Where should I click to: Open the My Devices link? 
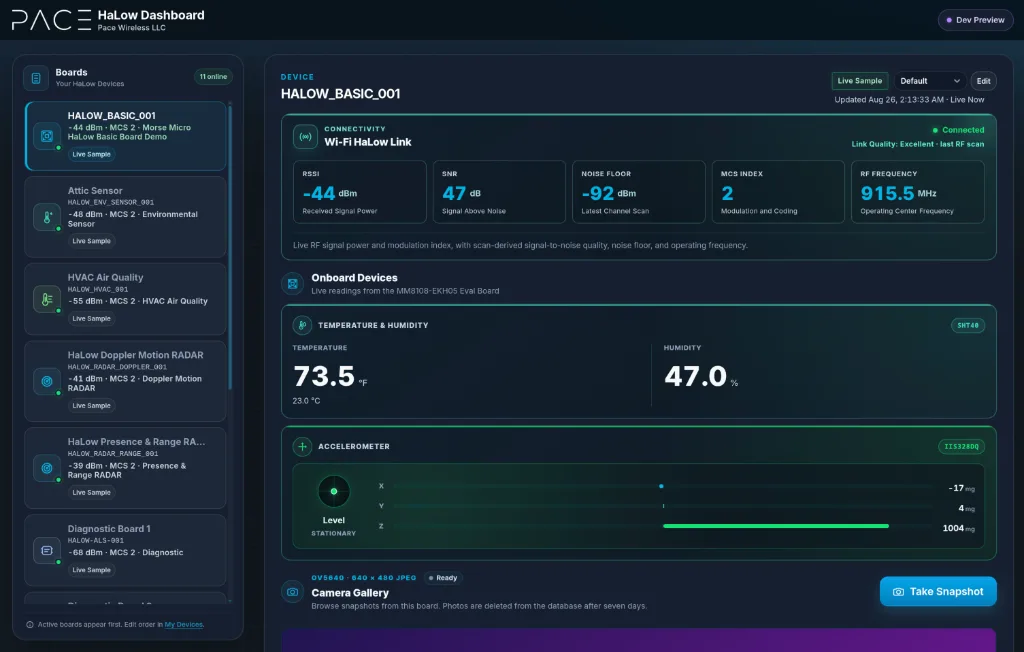point(184,625)
